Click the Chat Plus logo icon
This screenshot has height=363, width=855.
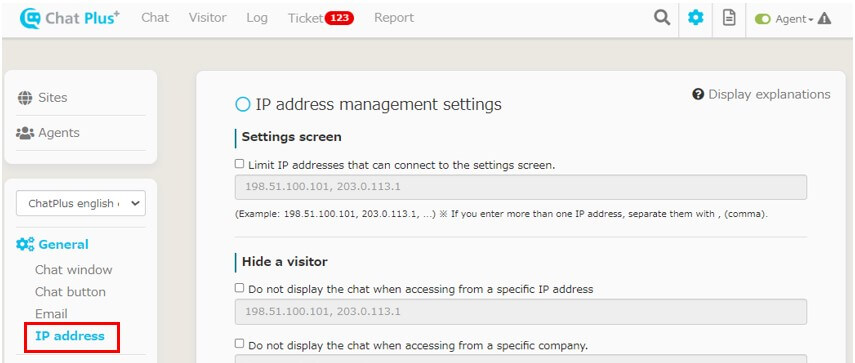[29, 19]
